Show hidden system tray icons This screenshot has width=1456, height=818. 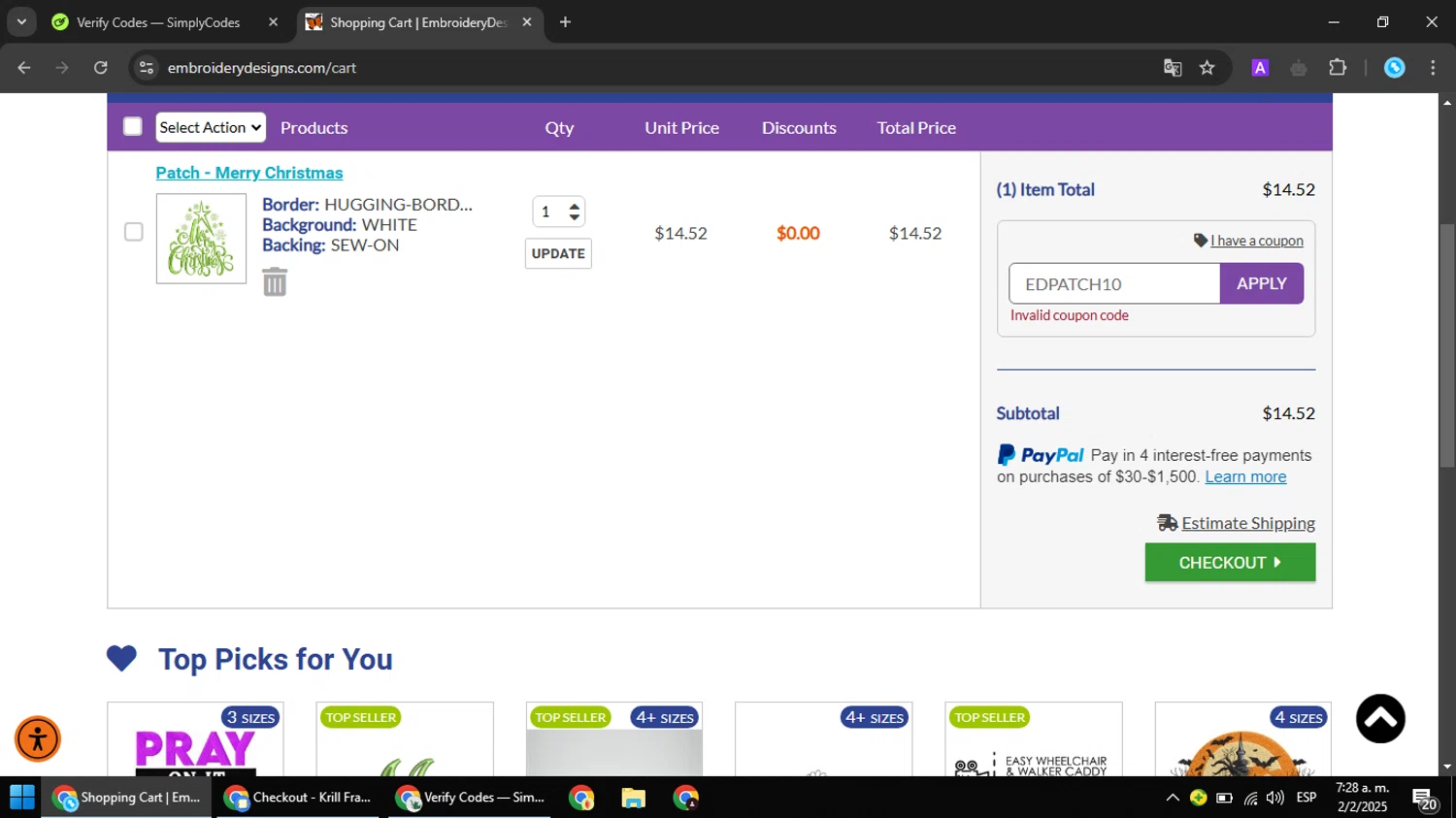click(1173, 798)
